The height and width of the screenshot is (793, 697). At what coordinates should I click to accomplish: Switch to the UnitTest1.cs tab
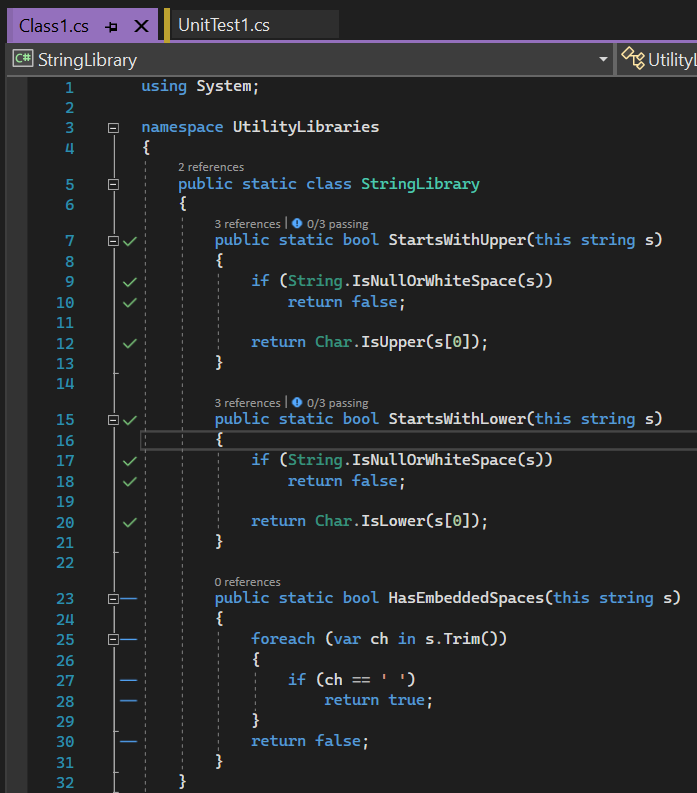pos(223,25)
